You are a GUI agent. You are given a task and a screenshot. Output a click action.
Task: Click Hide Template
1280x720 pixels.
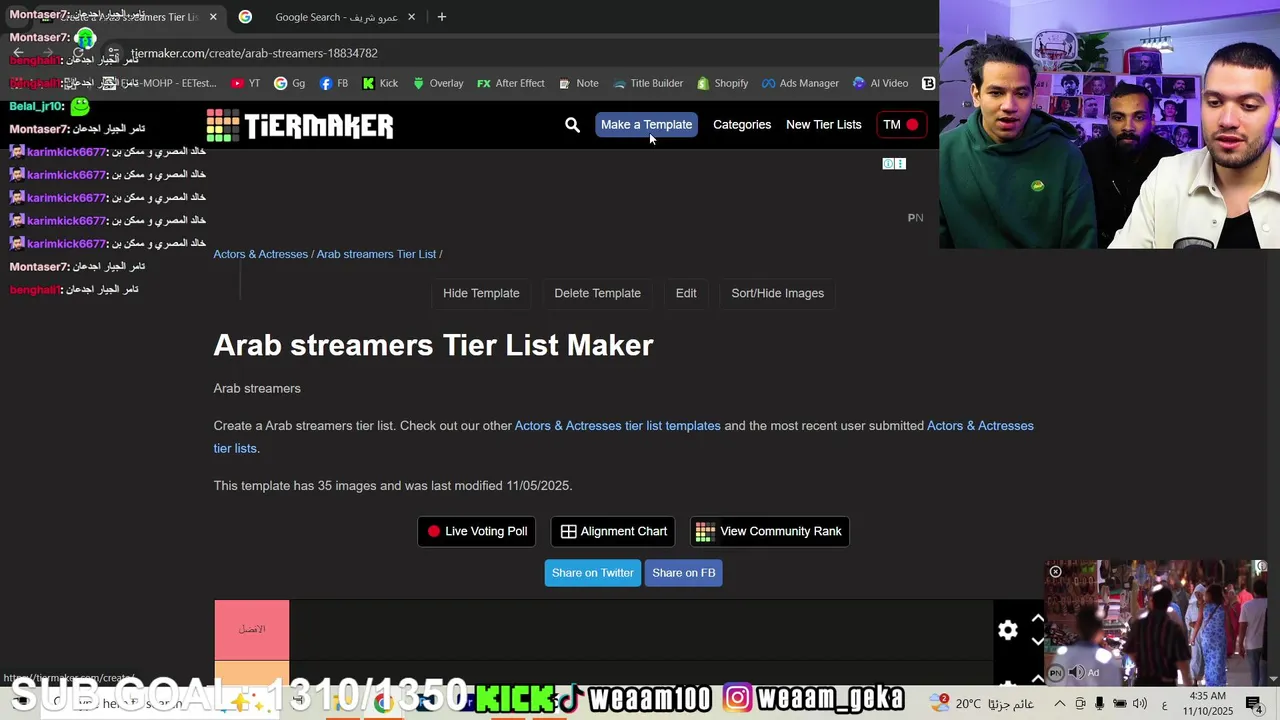[481, 293]
